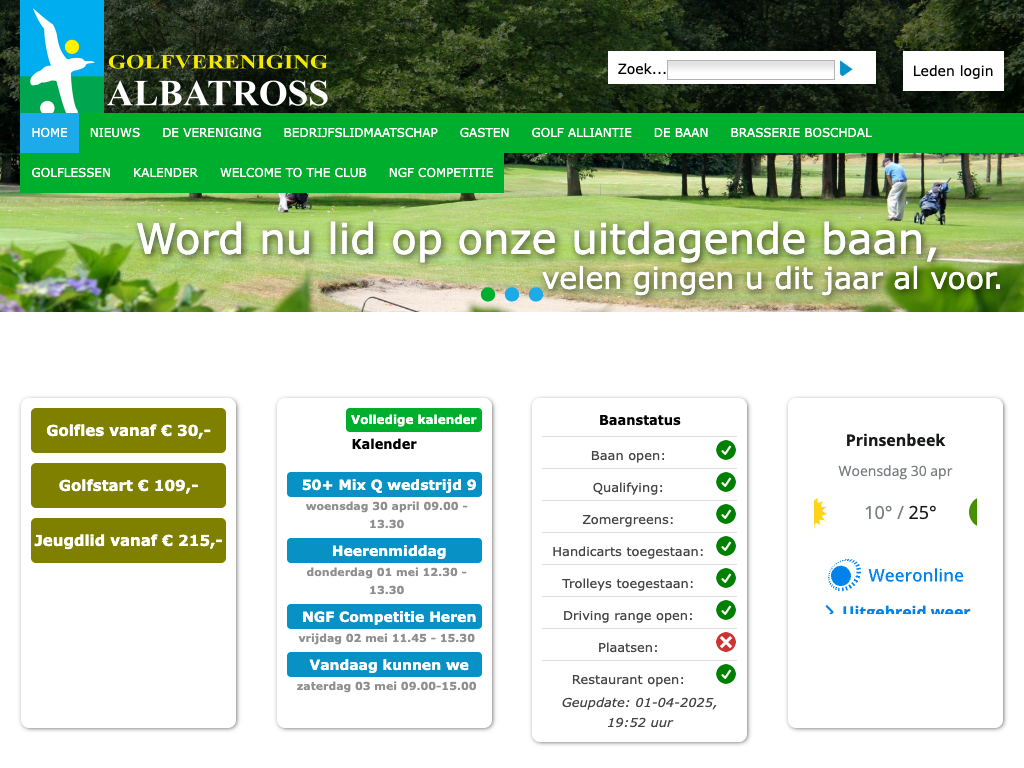
Task: Open the De Baan menu
Action: point(681,133)
